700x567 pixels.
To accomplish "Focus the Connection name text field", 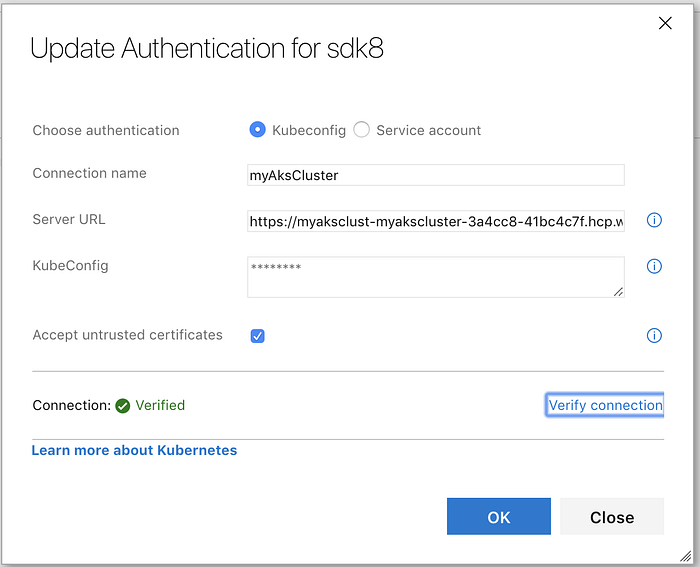I will click(x=436, y=175).
